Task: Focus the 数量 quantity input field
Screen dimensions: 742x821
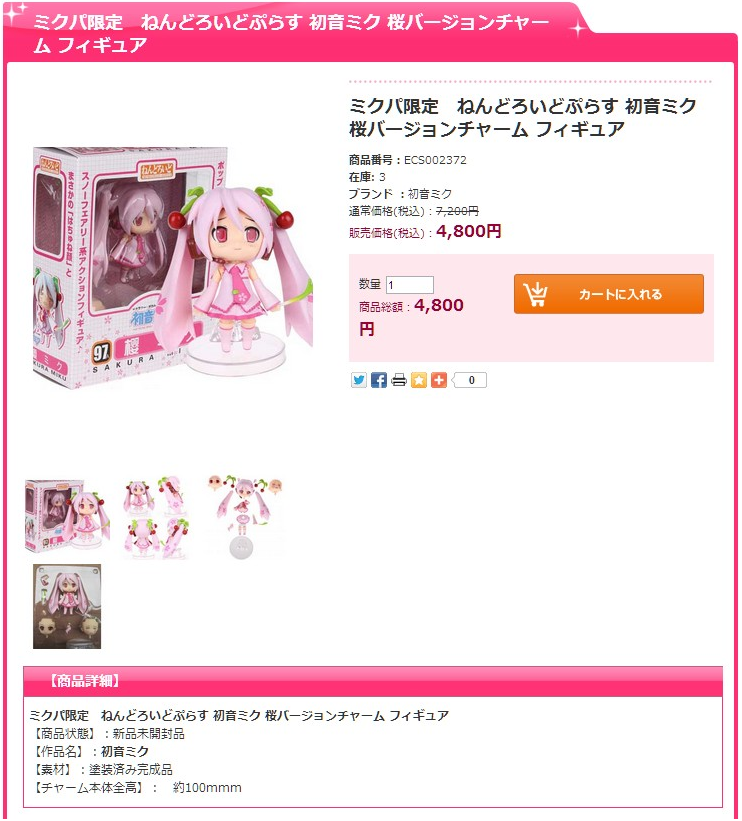Action: point(409,285)
